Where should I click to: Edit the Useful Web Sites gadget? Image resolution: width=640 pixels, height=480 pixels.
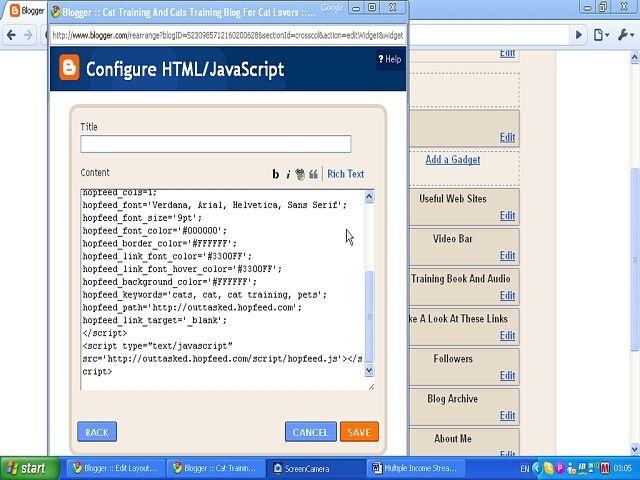point(507,215)
